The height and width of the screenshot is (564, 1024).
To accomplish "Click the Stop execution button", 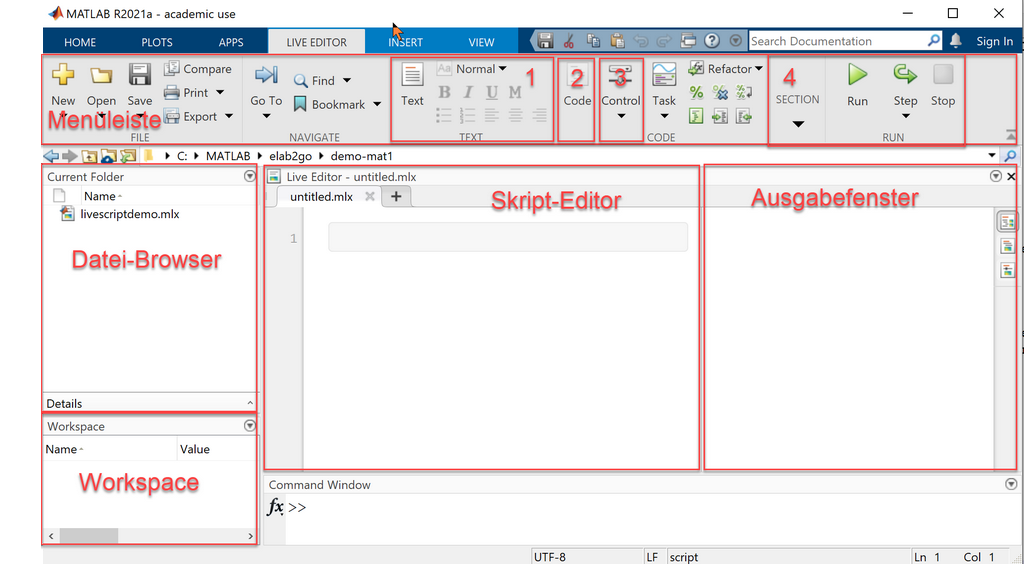I will (943, 84).
